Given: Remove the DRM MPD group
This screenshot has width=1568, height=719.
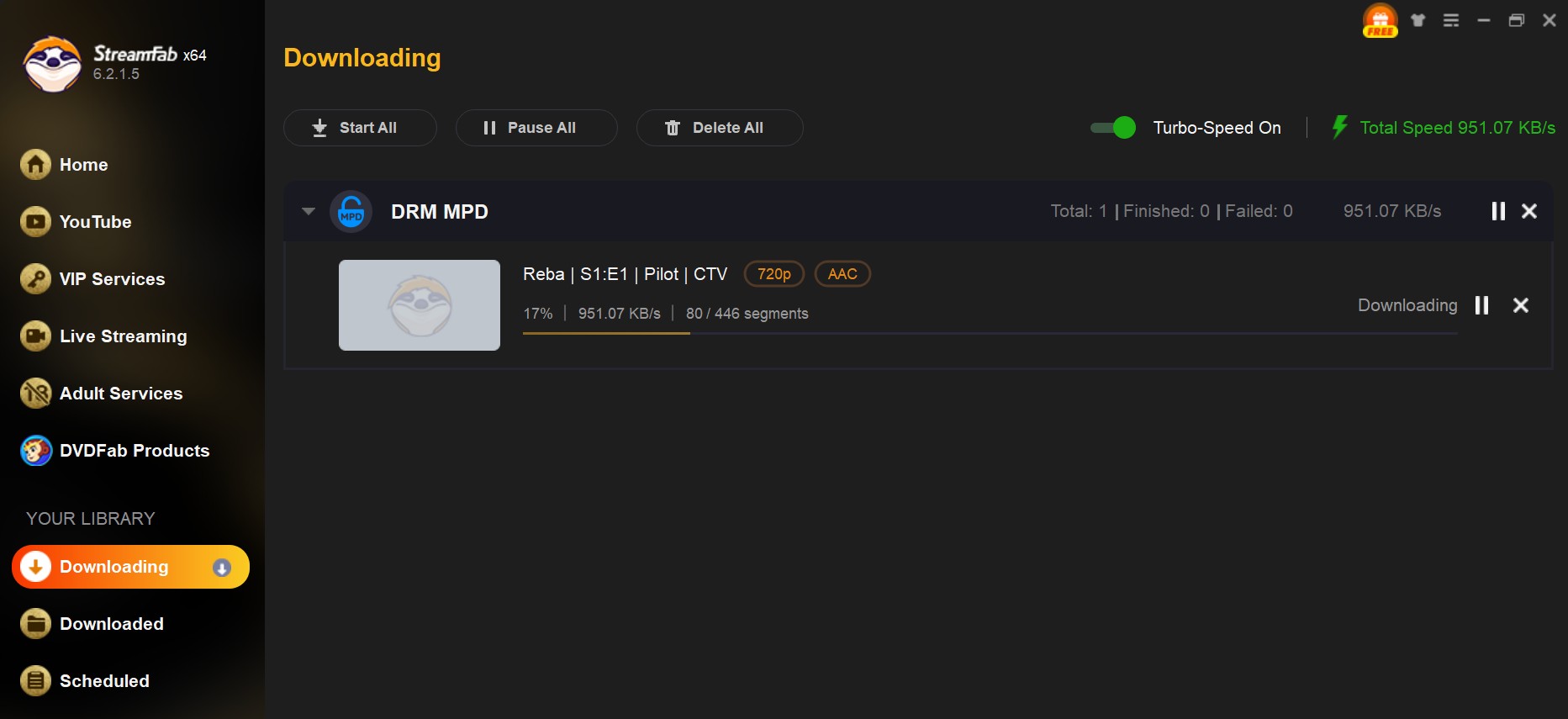Looking at the screenshot, I should 1529,211.
